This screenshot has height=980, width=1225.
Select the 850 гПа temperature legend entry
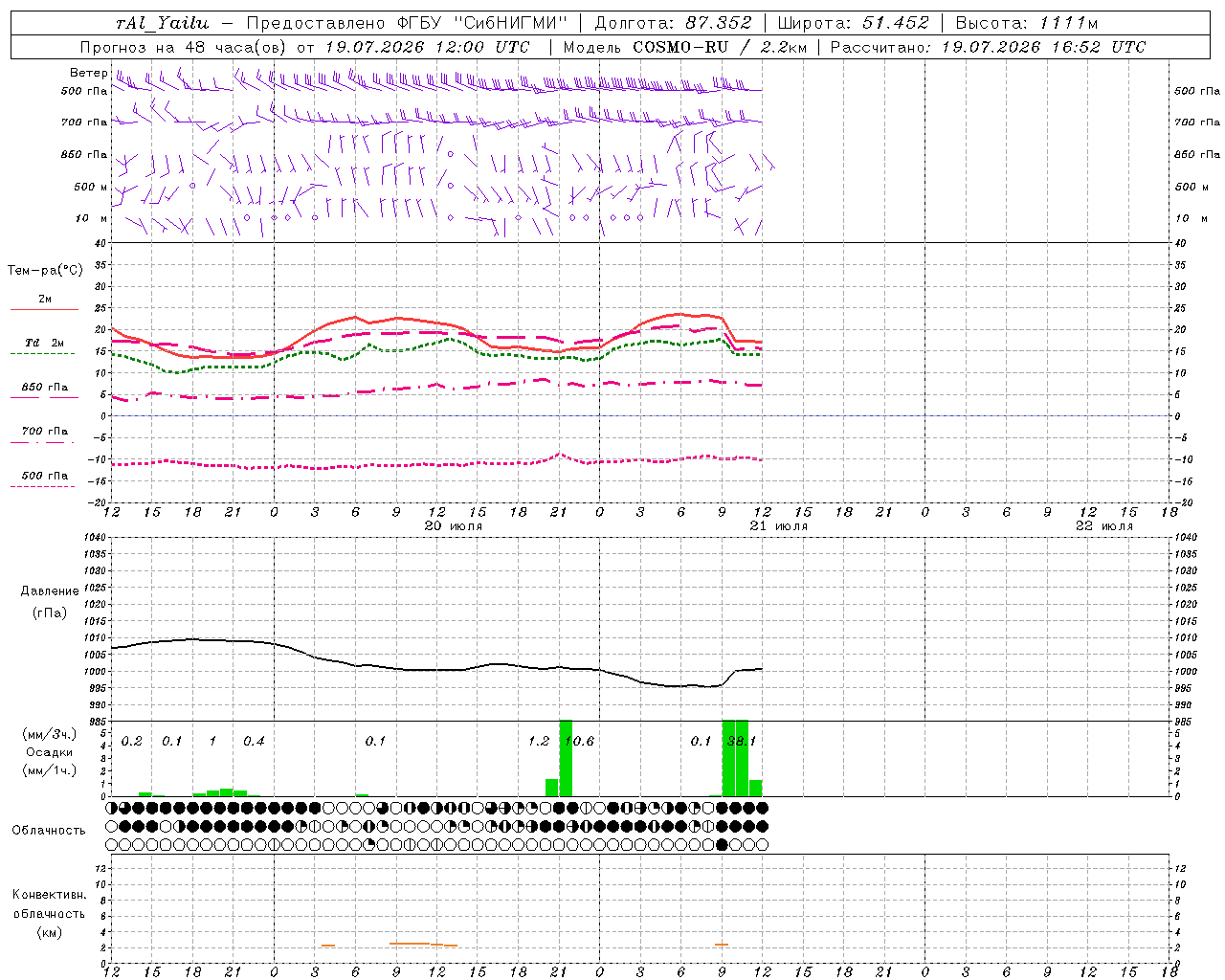click(x=44, y=391)
